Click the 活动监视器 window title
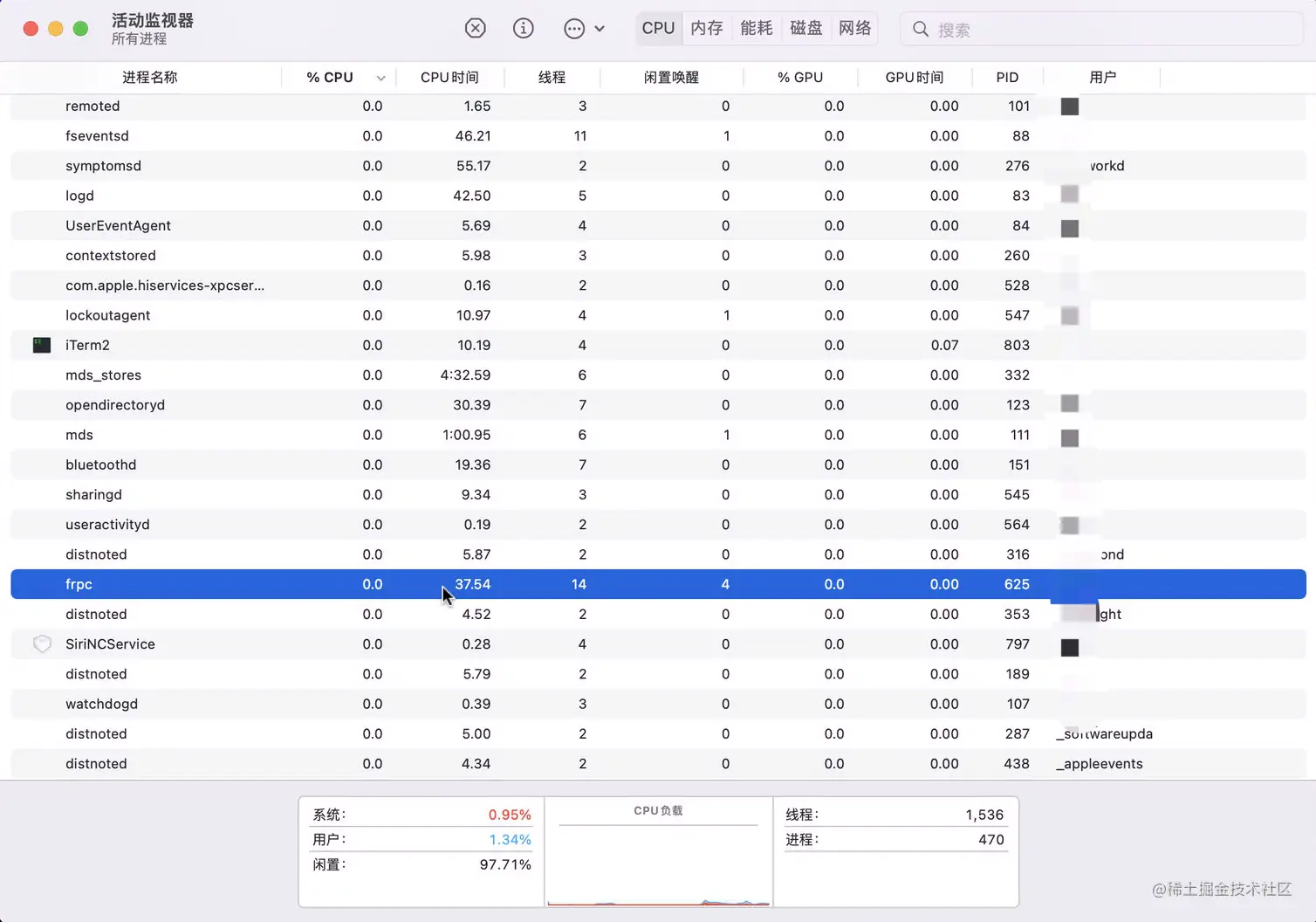 click(x=153, y=20)
